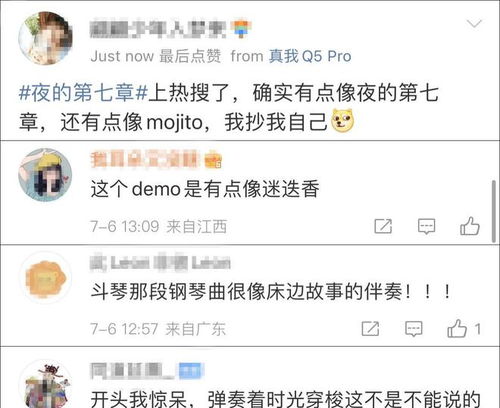Tap the 真我 Q5 Pro device link
Screen dimensions: 500x408
pyautogui.click(x=310, y=56)
